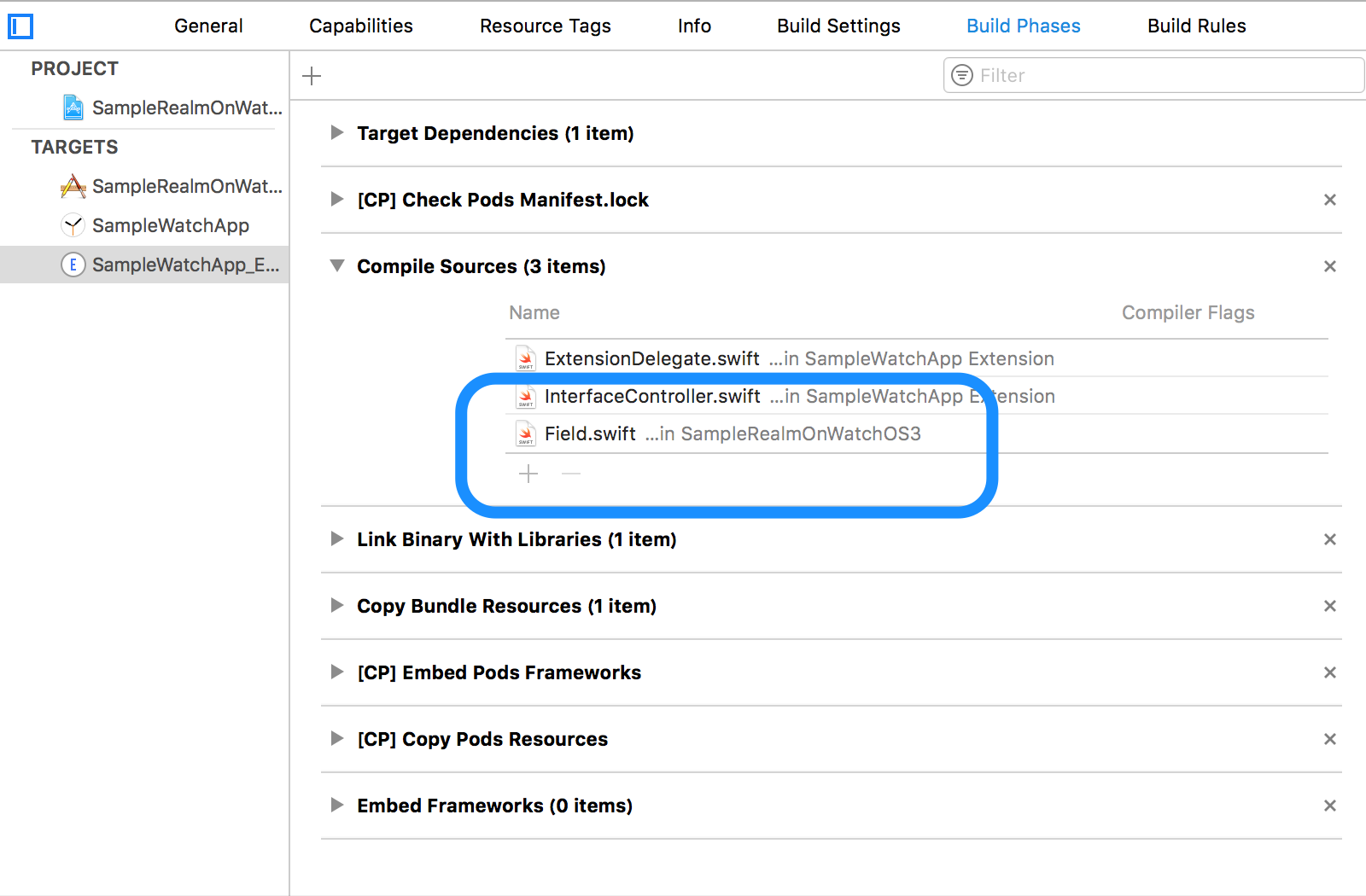The height and width of the screenshot is (896, 1366).
Task: Delete the Embed Frameworks phase
Action: 1329,805
